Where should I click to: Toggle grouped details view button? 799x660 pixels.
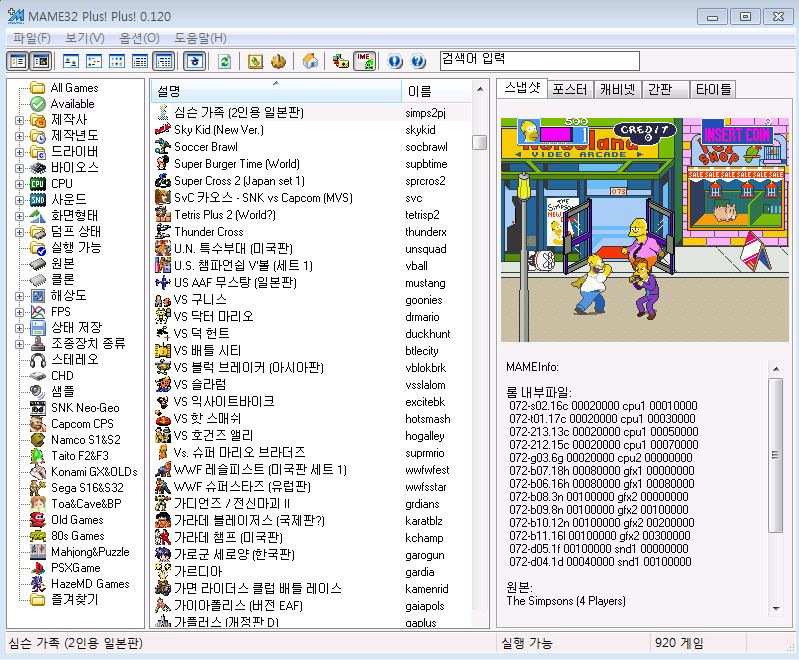coord(164,62)
